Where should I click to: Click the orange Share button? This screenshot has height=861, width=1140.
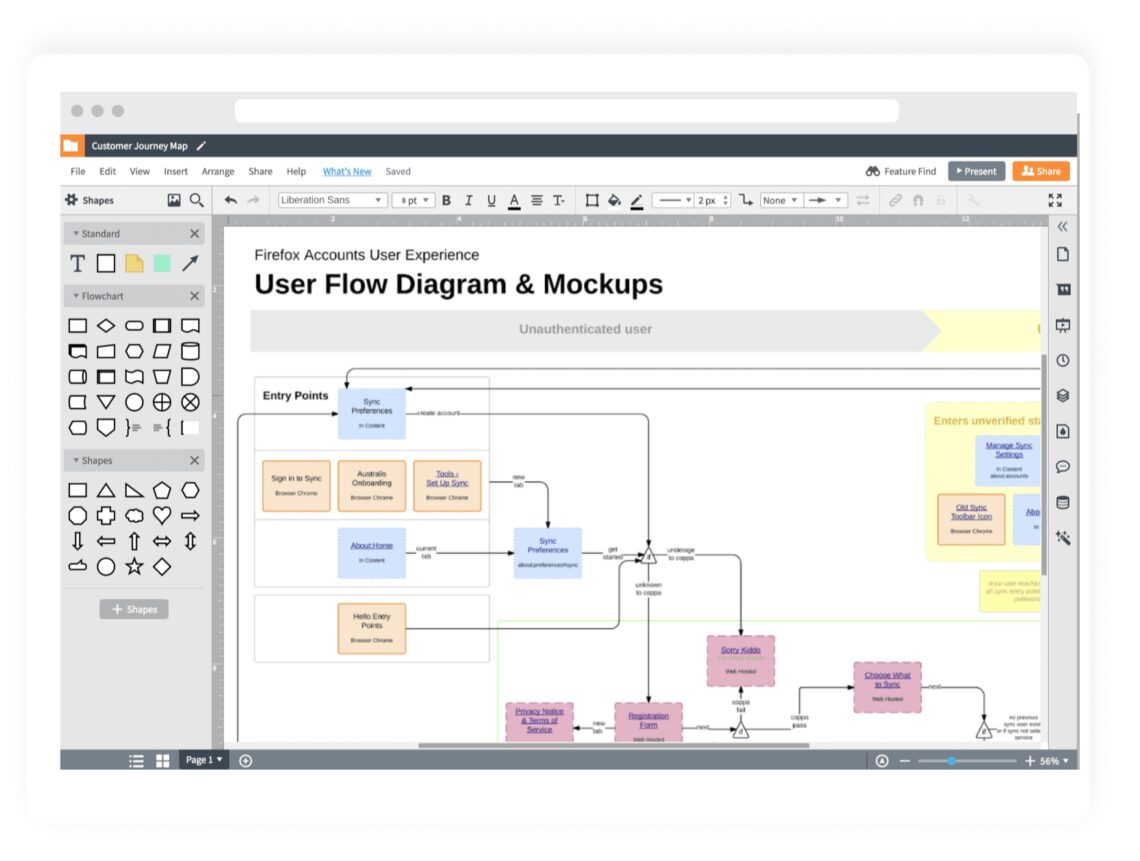[x=1041, y=171]
